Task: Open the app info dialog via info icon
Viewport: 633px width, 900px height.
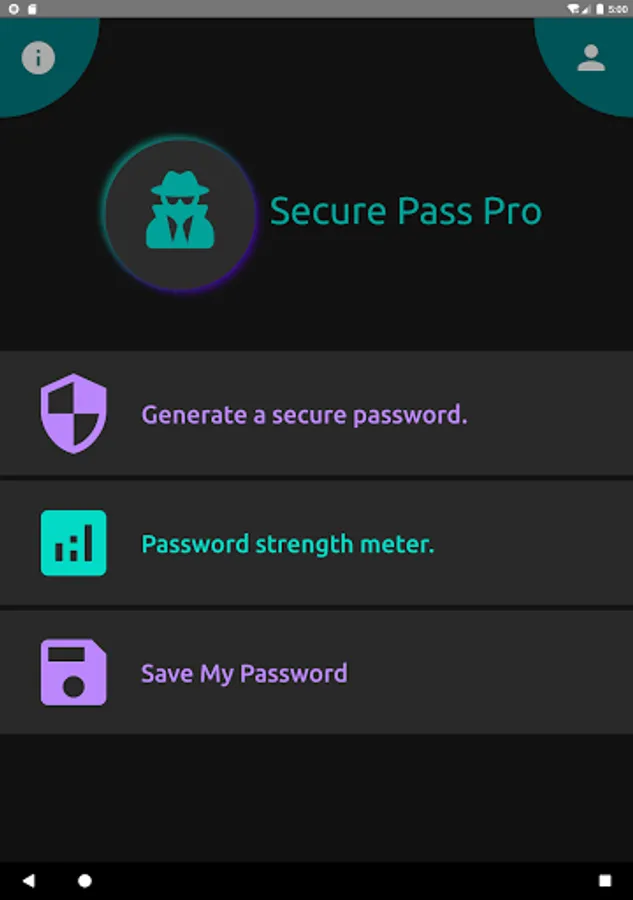Action: (40, 57)
